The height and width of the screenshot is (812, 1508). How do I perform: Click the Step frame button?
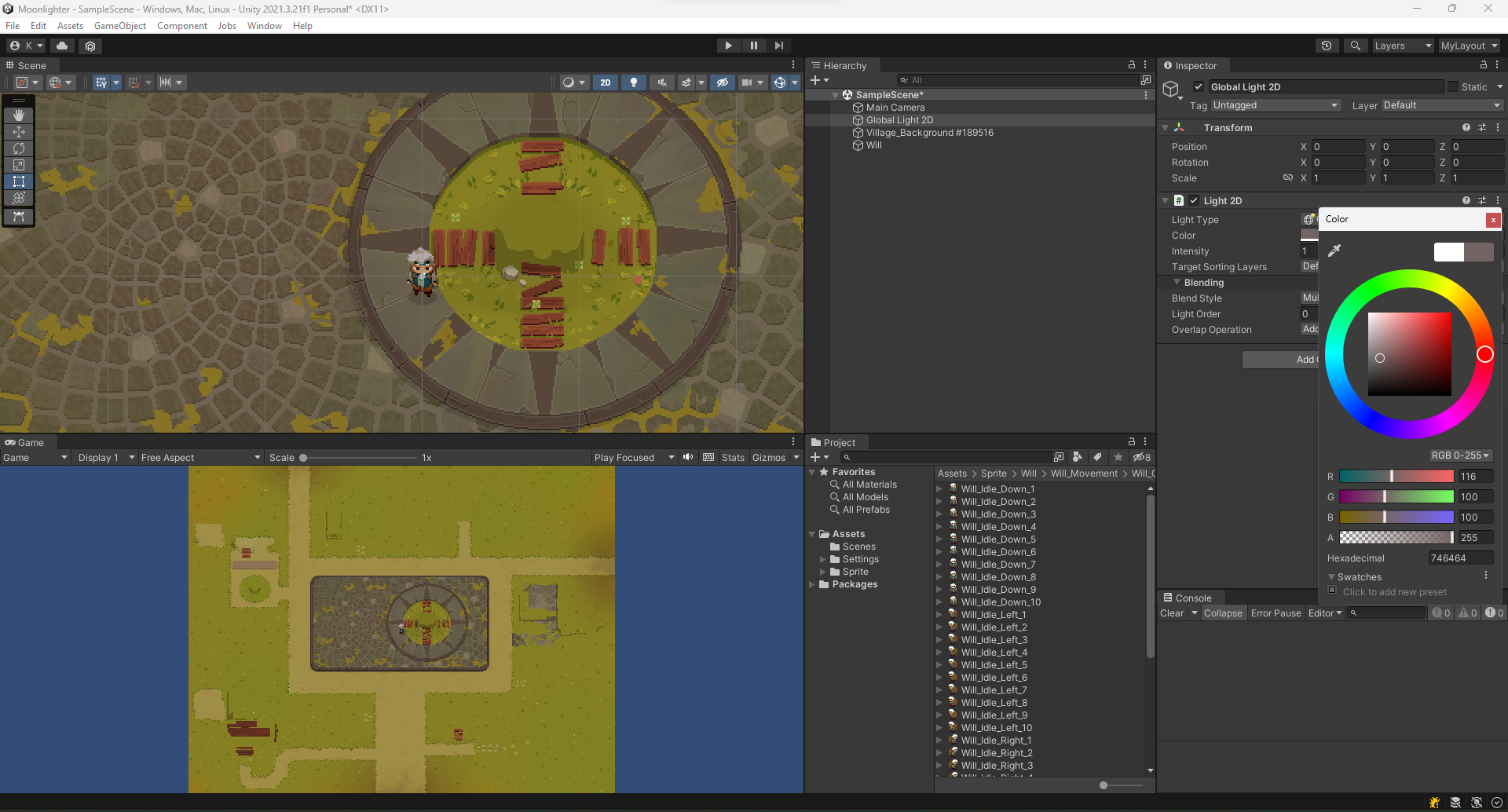[778, 46]
